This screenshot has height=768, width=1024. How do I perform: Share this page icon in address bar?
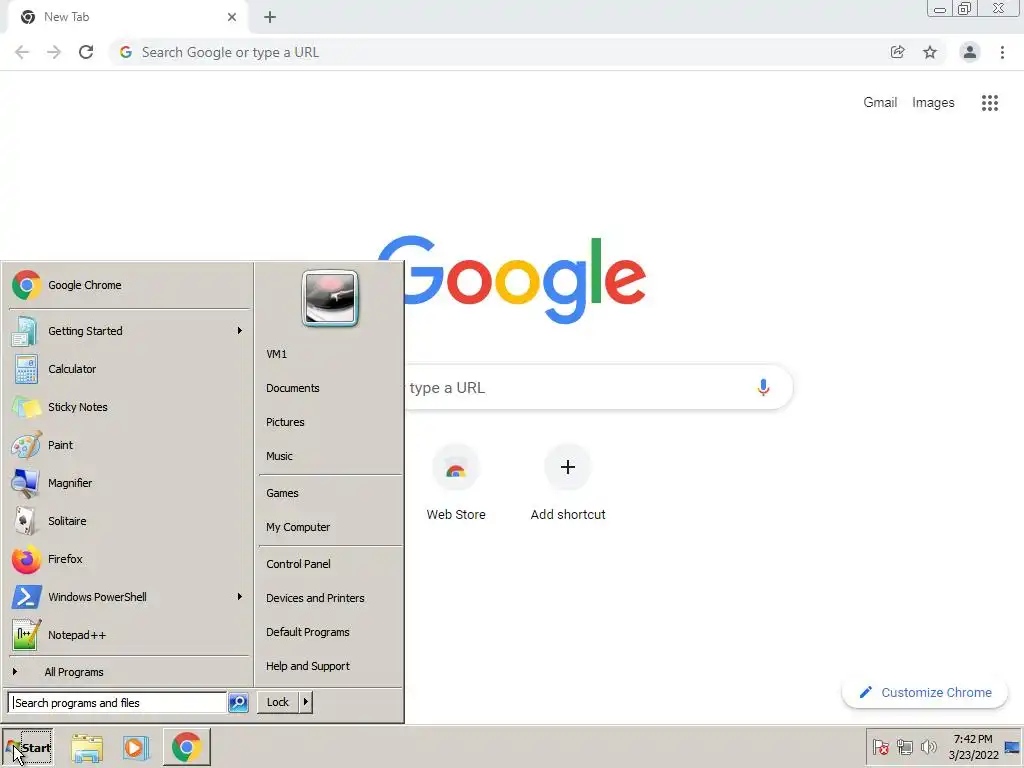point(897,52)
